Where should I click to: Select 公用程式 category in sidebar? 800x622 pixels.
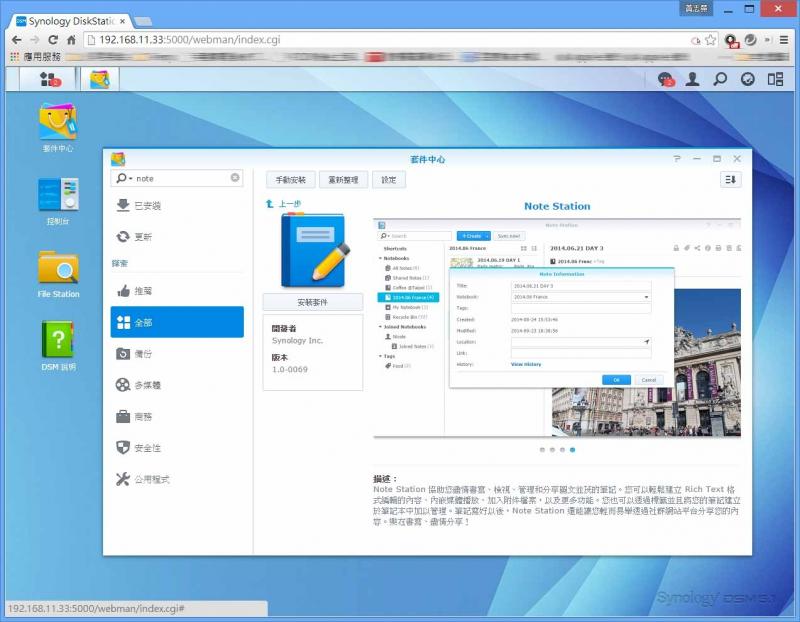177,479
